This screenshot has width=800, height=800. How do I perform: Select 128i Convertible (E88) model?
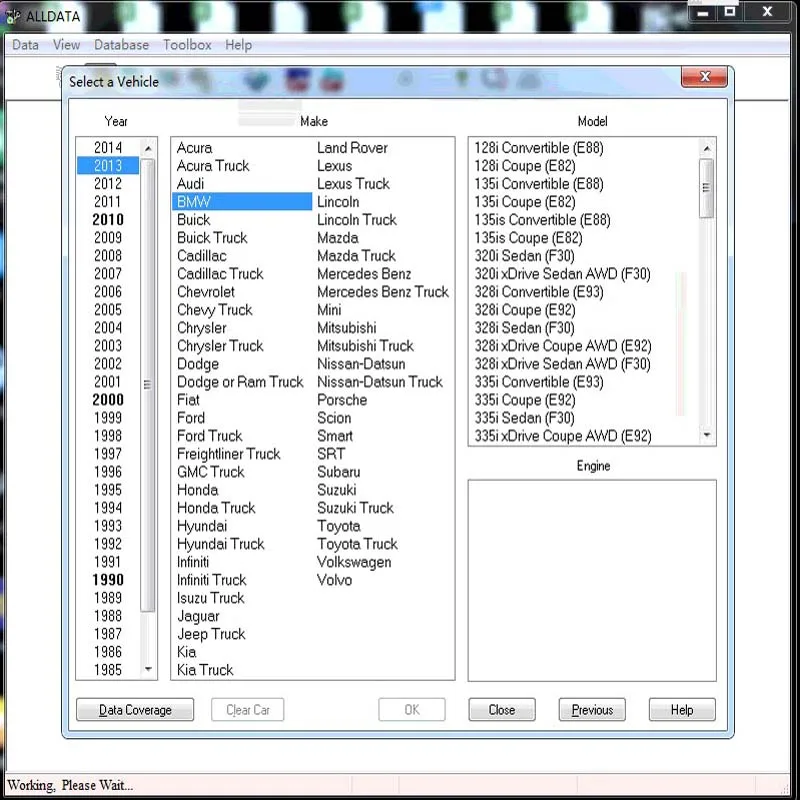(x=538, y=147)
